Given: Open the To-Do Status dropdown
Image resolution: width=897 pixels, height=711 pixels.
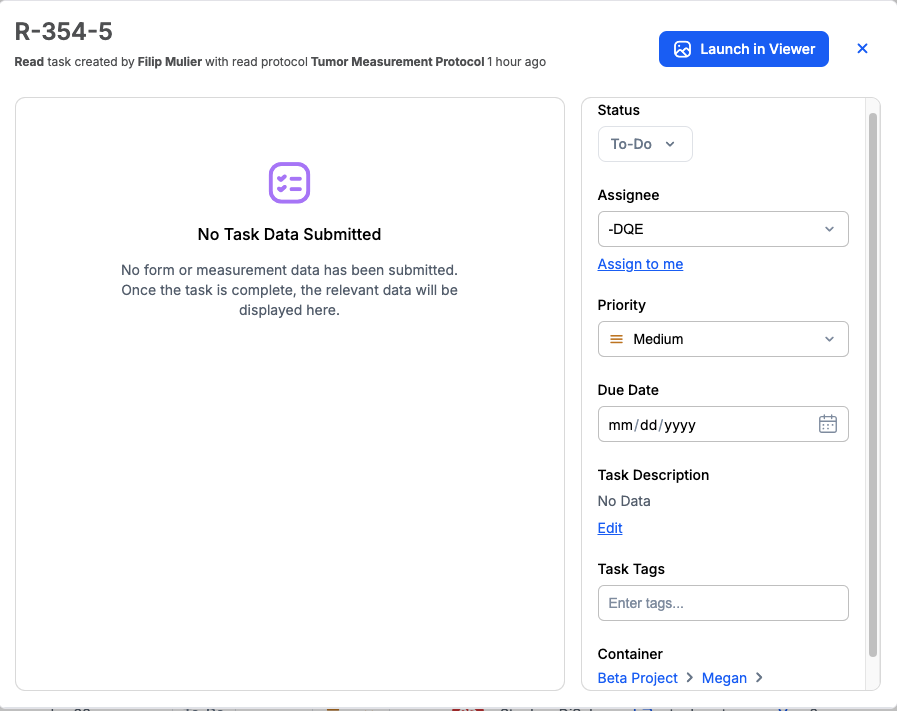Looking at the screenshot, I should tap(645, 144).
